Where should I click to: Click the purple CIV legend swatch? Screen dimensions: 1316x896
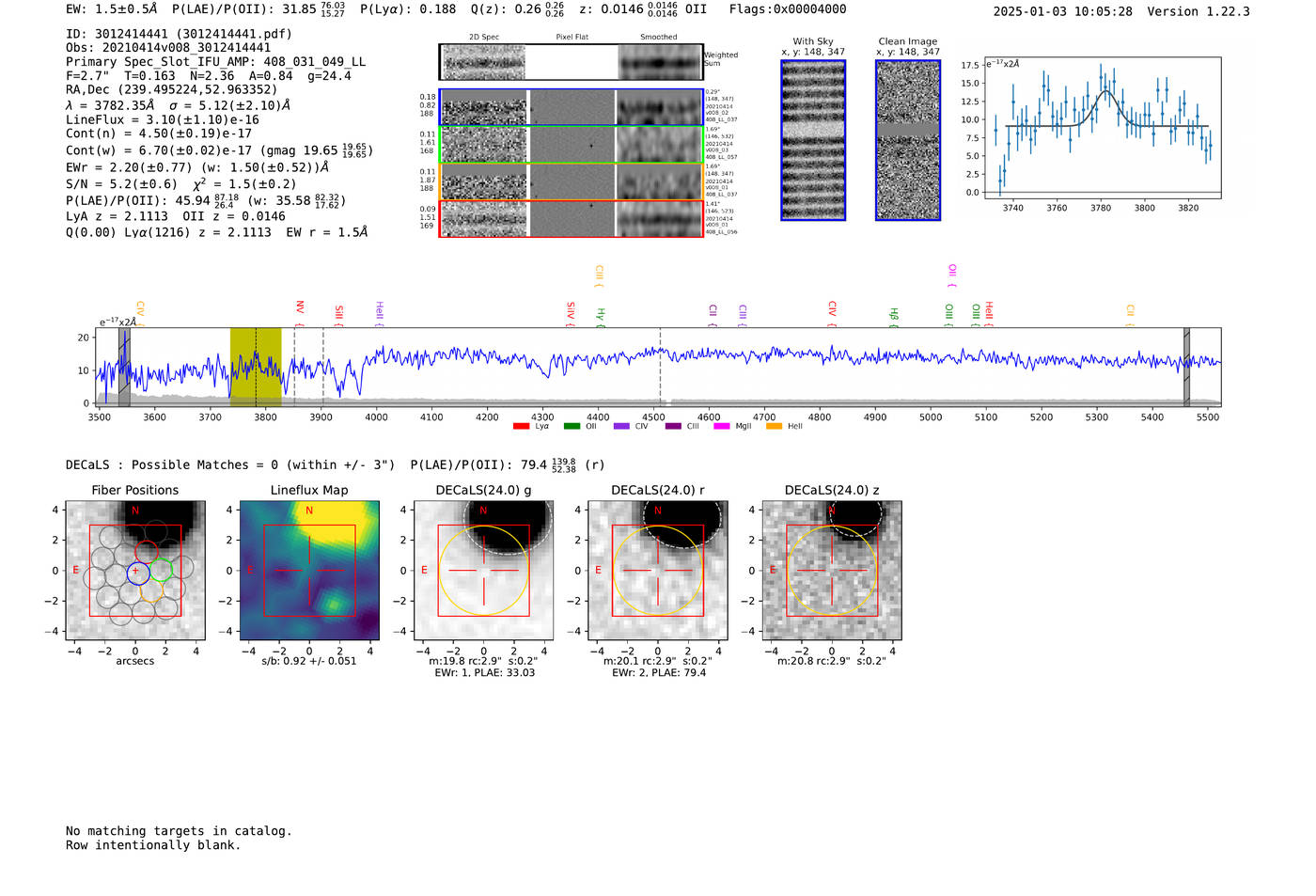621,427
